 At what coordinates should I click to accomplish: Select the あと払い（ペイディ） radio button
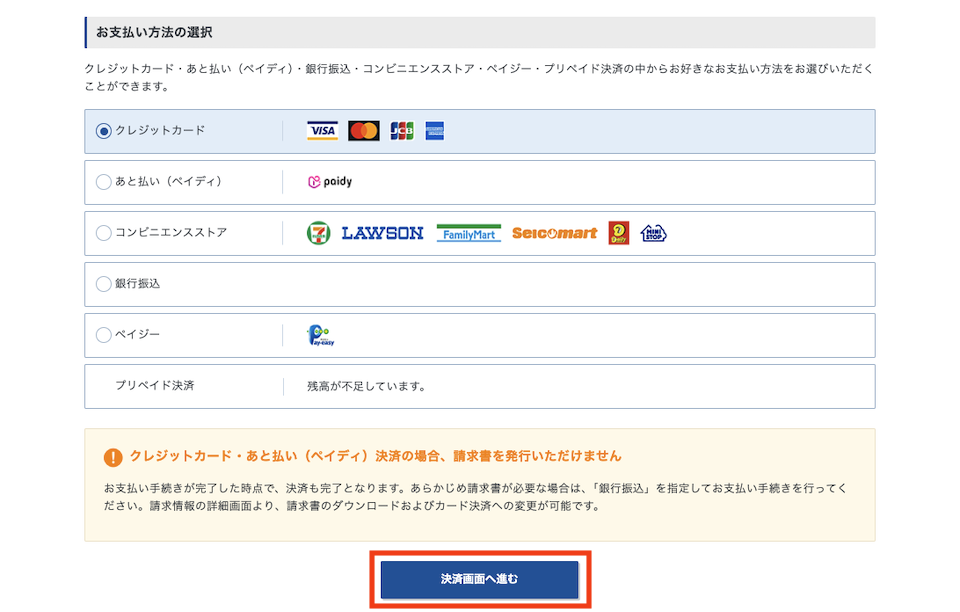tap(103, 182)
